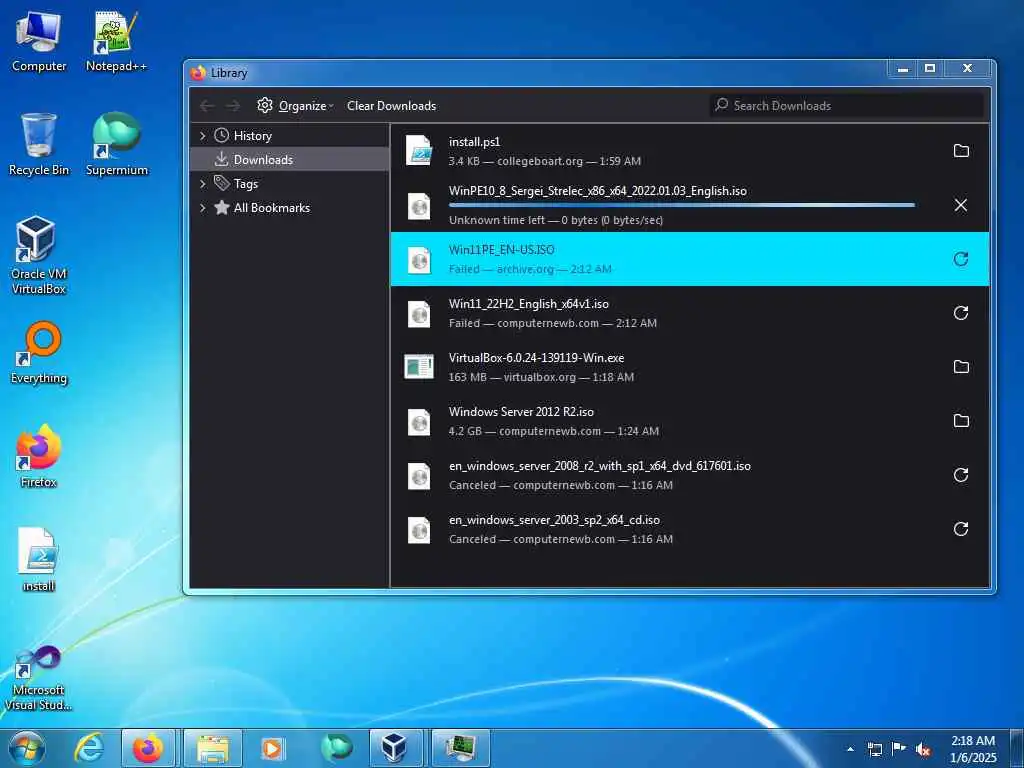This screenshot has height=768, width=1024.
Task: Open the taskbar clock and date
Action: coord(973,749)
